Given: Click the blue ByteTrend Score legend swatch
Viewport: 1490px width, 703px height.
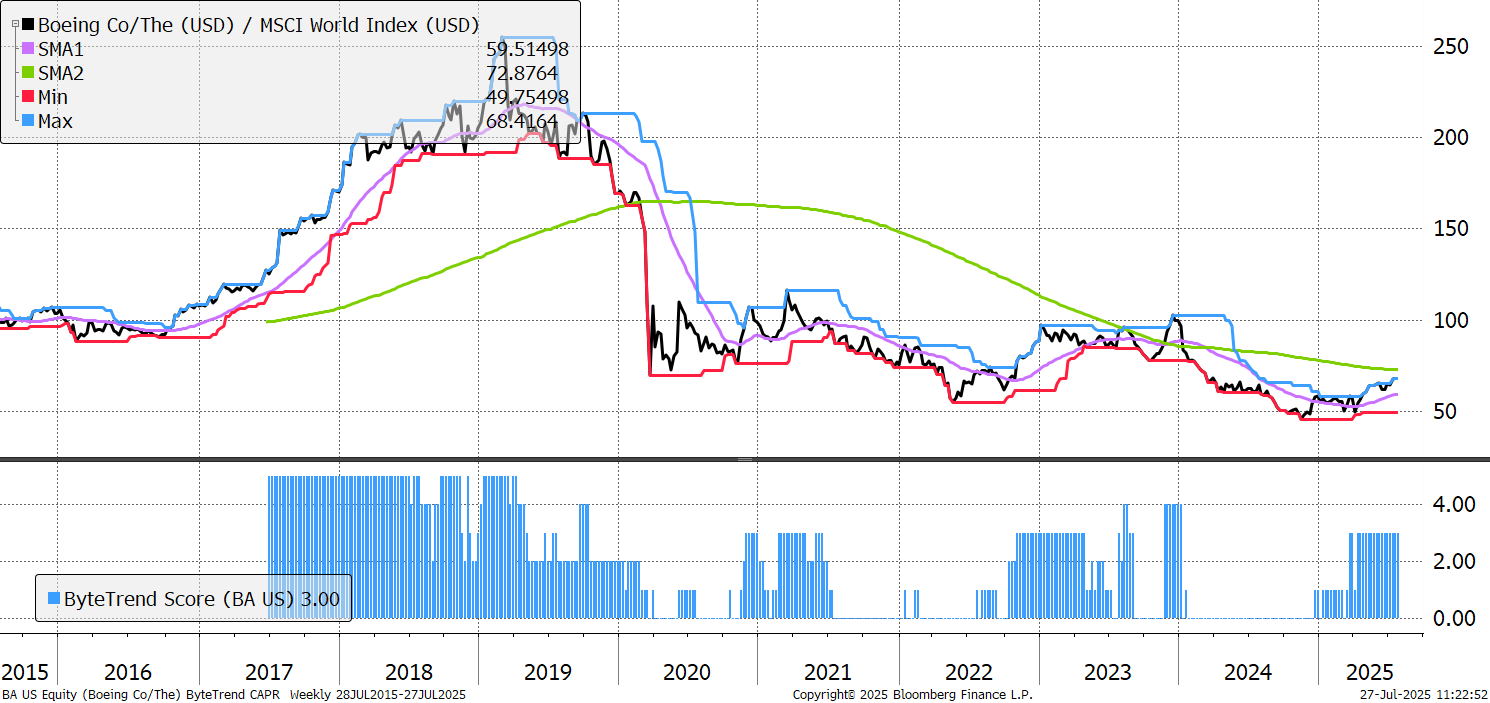Looking at the screenshot, I should [54, 599].
